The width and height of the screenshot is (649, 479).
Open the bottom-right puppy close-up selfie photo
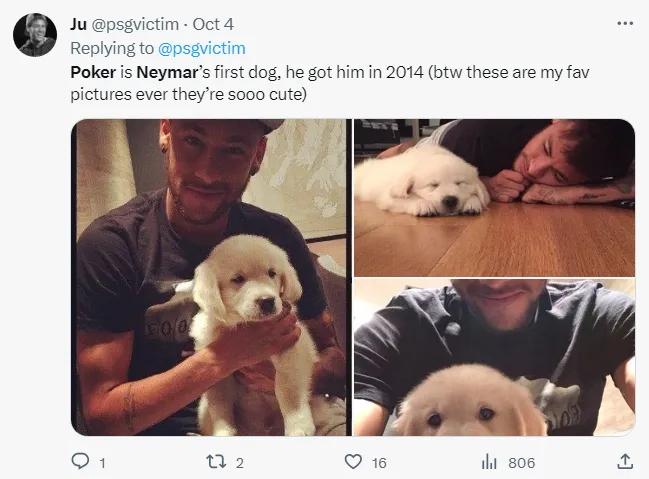(x=494, y=357)
